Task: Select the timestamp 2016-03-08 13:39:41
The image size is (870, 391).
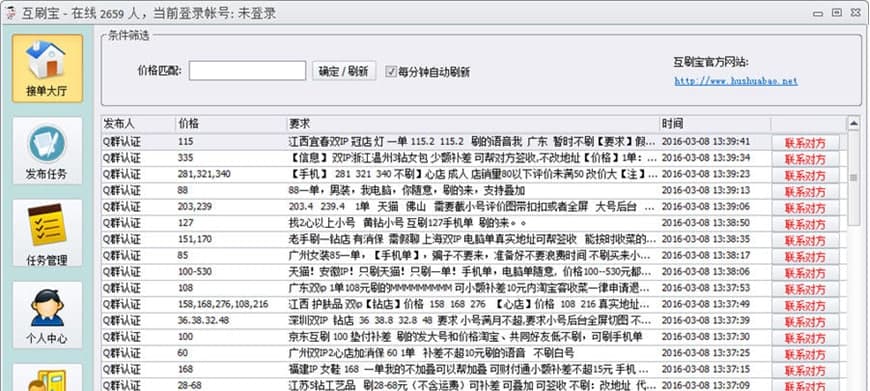Action: [x=706, y=141]
